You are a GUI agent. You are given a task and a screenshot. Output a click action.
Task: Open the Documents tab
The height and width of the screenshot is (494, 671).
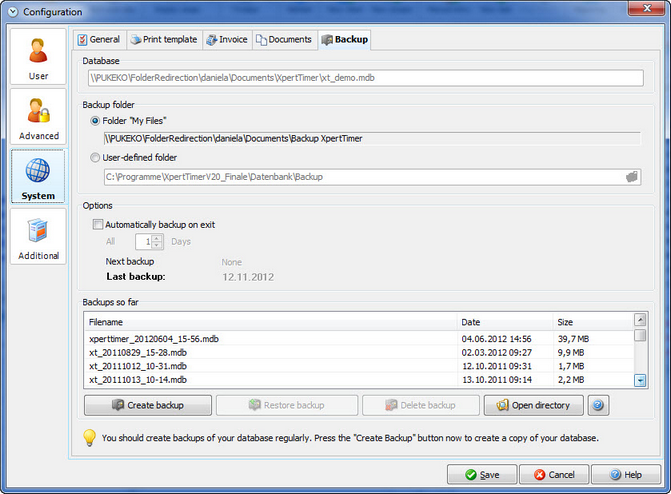285,40
